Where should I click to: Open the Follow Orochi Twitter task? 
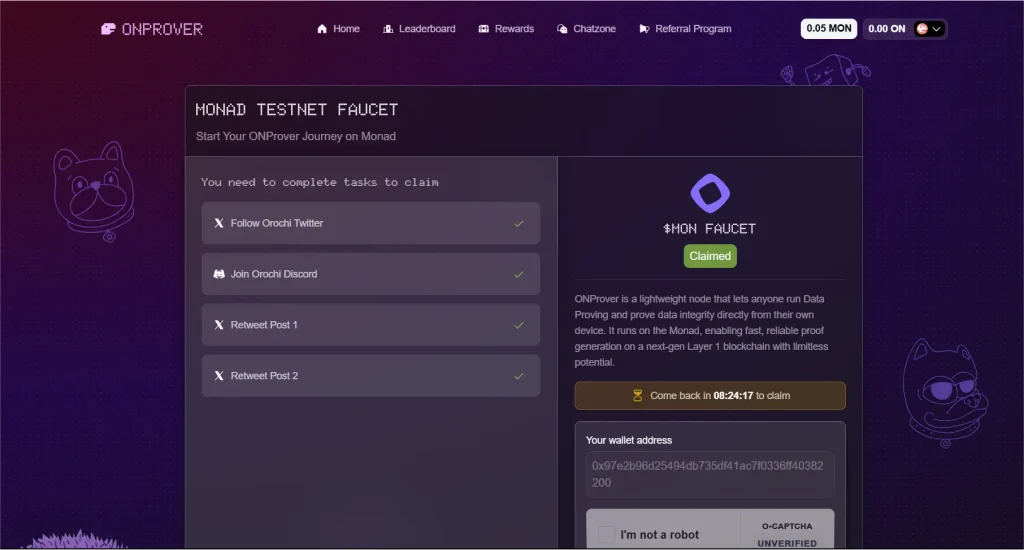click(371, 223)
